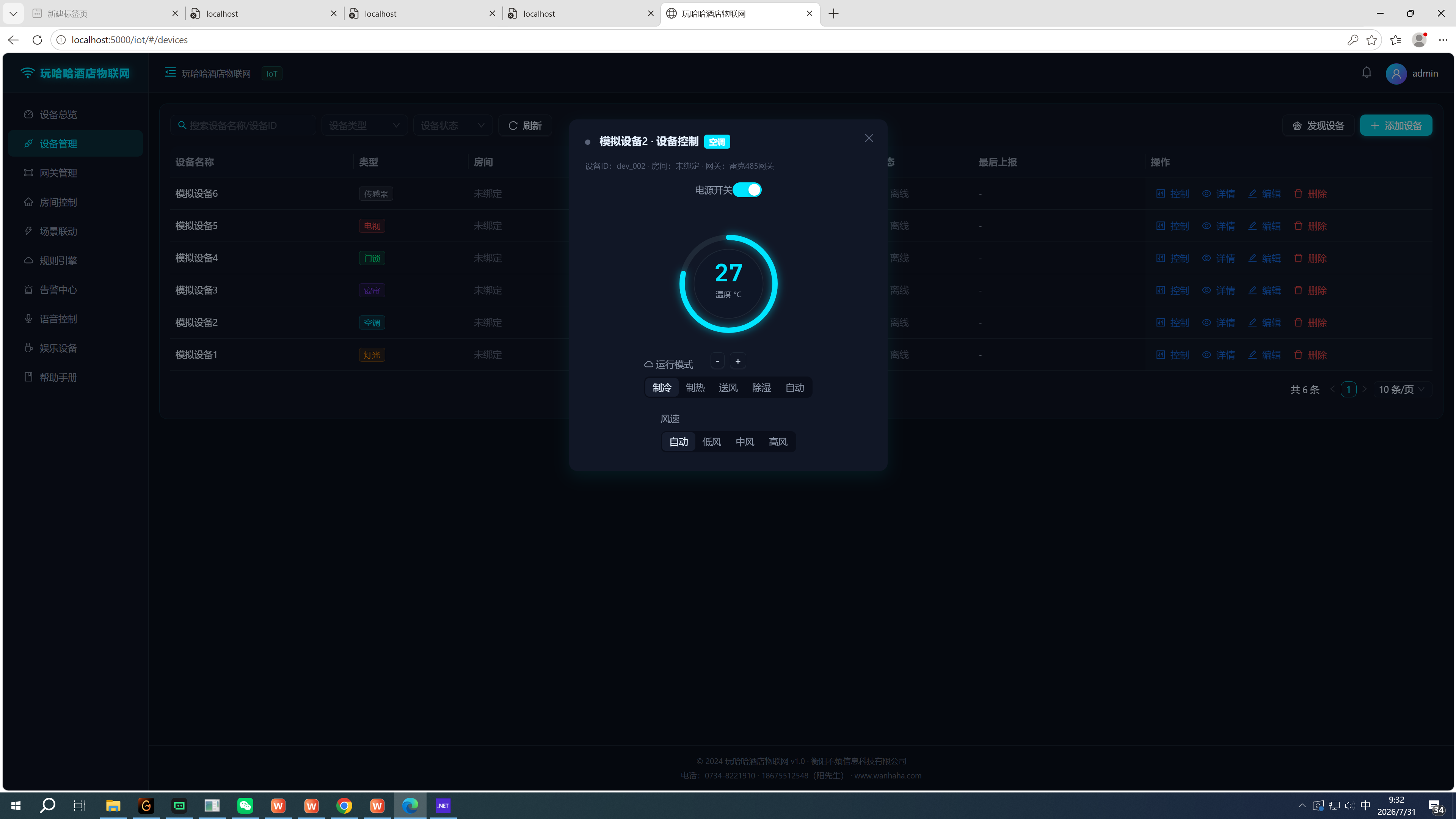Click the 添加设备 button
Viewport: 1456px width, 819px height.
click(1395, 126)
